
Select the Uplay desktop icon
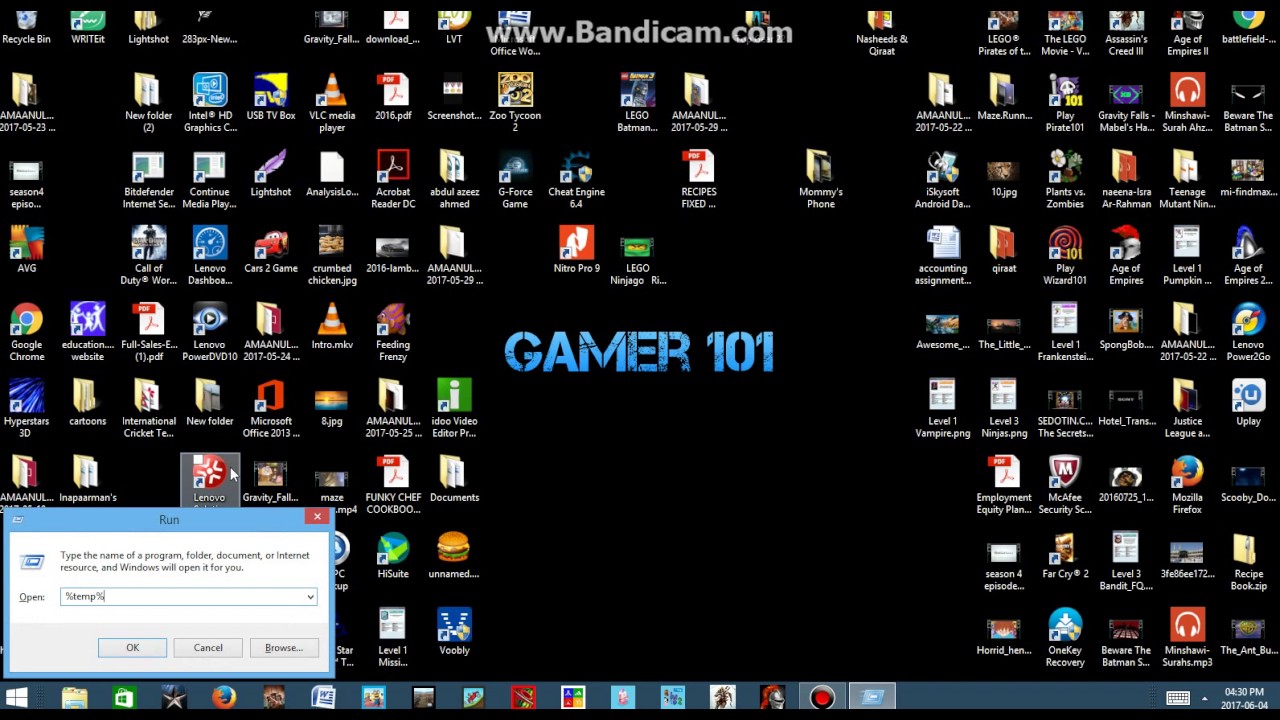(x=1248, y=404)
